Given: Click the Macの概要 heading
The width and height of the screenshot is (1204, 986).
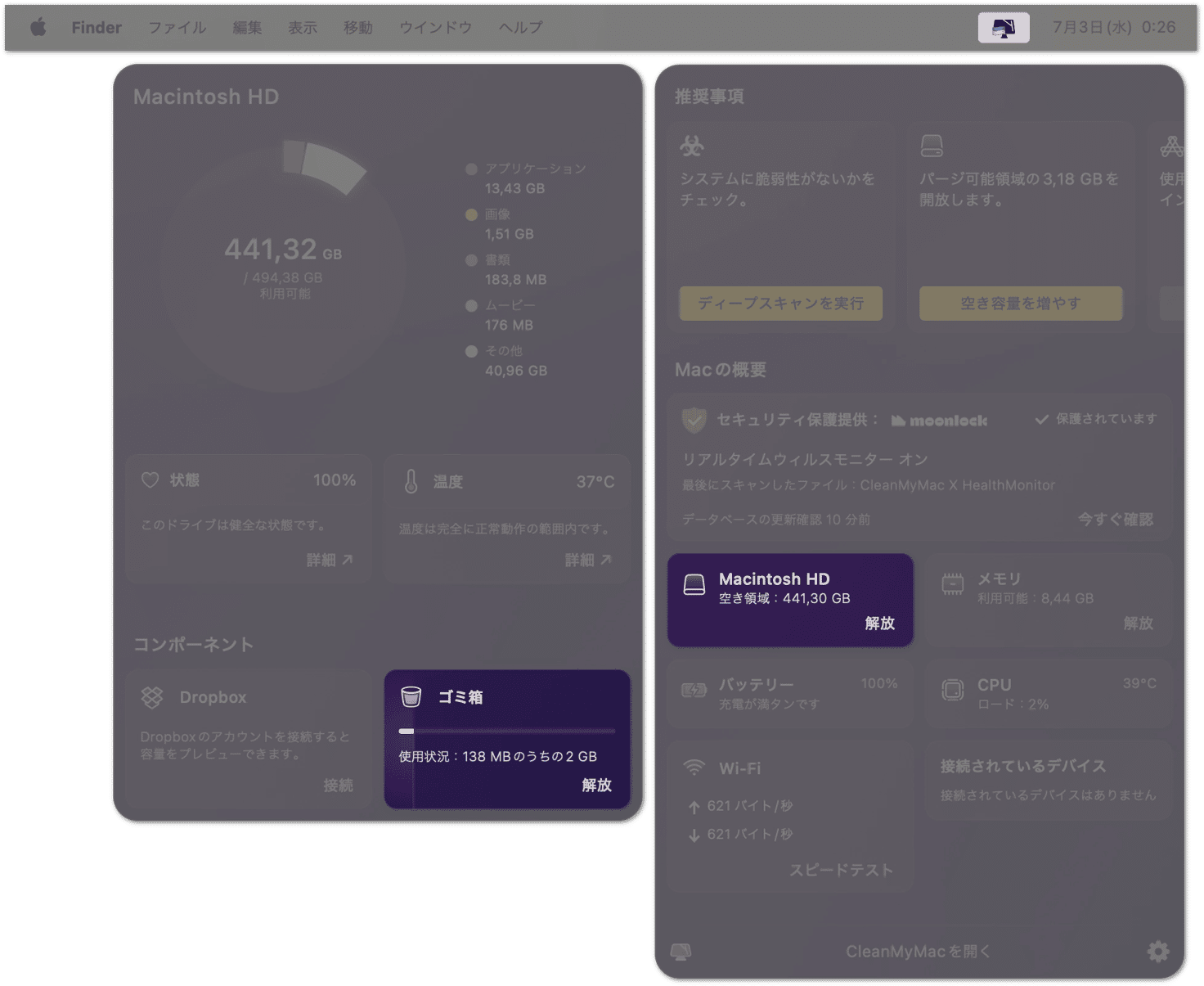Looking at the screenshot, I should pos(721,370).
